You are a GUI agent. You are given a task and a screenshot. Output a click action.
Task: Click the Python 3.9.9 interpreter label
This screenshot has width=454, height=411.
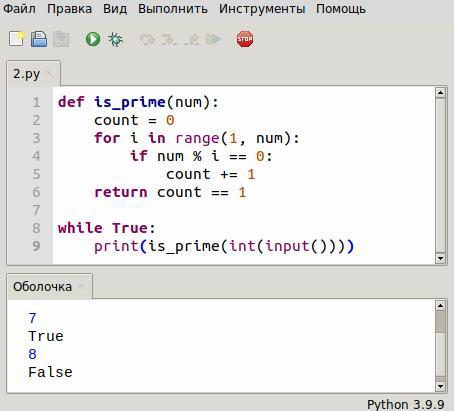click(406, 404)
